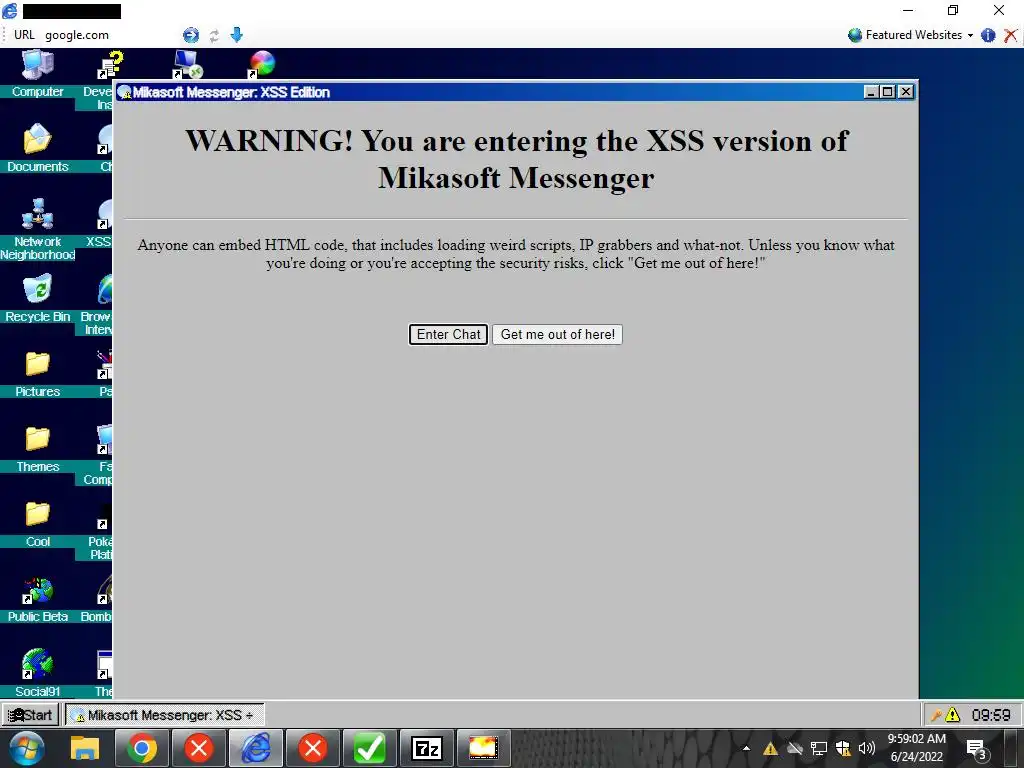Open the Windows Start orb
The height and width of the screenshot is (768, 1024).
point(27,748)
